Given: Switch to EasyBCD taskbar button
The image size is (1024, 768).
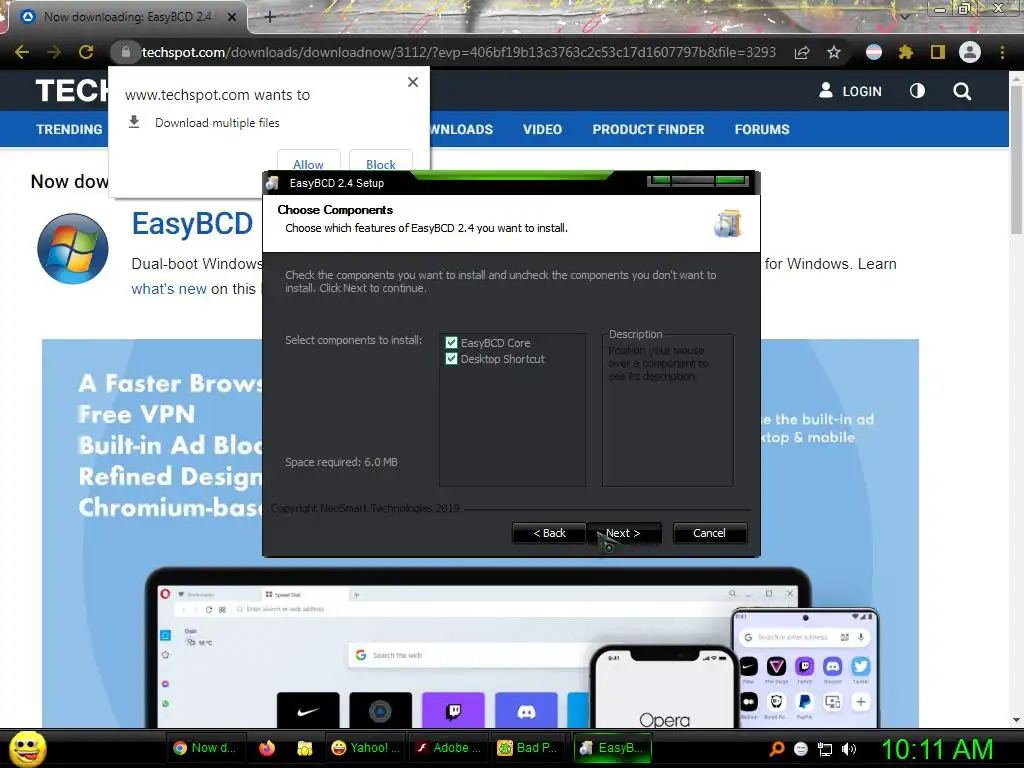Looking at the screenshot, I should tap(613, 748).
